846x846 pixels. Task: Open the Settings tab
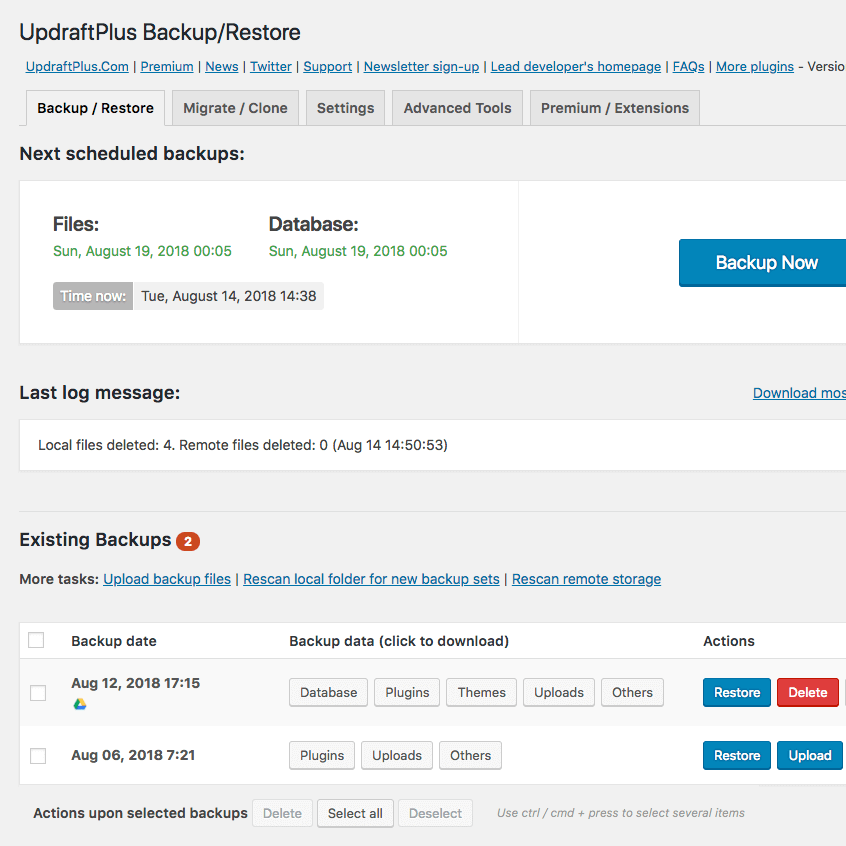pos(345,108)
